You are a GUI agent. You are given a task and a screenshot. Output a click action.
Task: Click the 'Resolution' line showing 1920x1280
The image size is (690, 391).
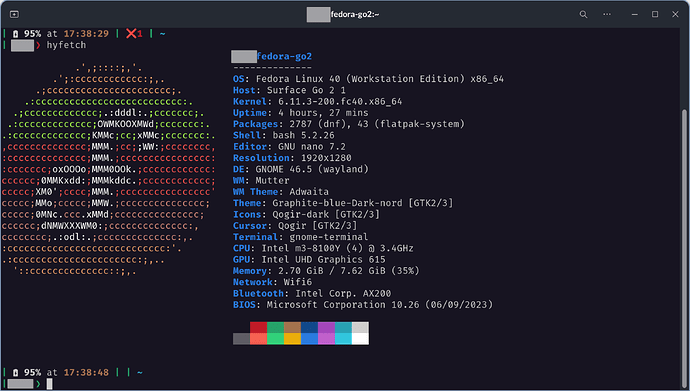[292, 158]
